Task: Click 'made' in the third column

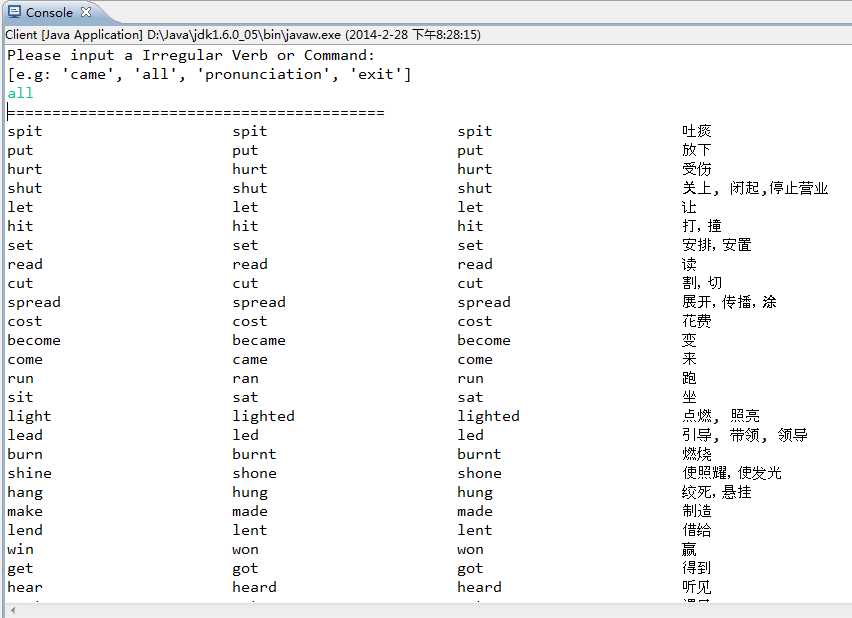Action: coord(475,511)
